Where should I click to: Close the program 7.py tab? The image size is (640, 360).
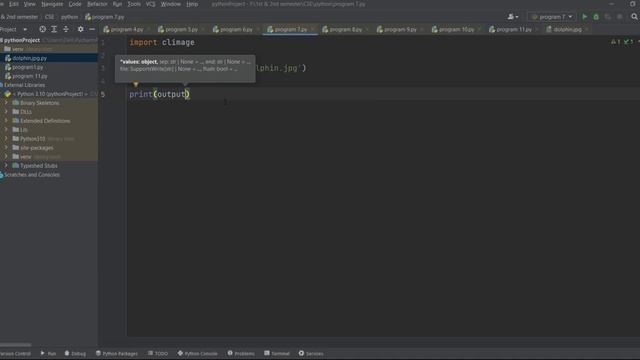313,29
